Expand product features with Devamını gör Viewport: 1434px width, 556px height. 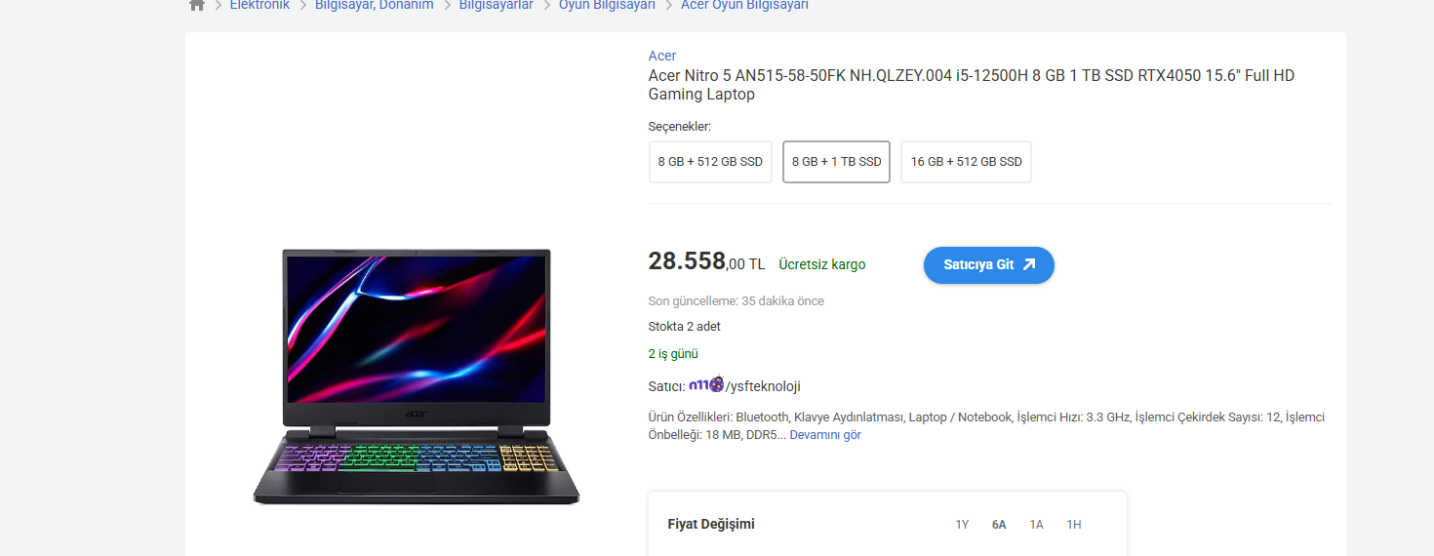tap(825, 435)
